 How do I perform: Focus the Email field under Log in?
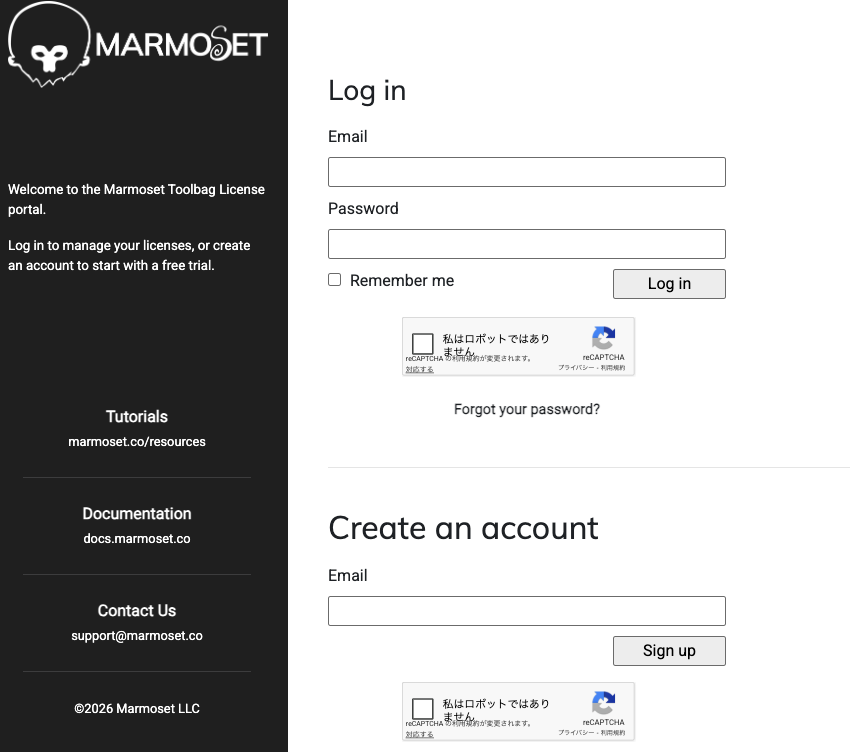526,172
